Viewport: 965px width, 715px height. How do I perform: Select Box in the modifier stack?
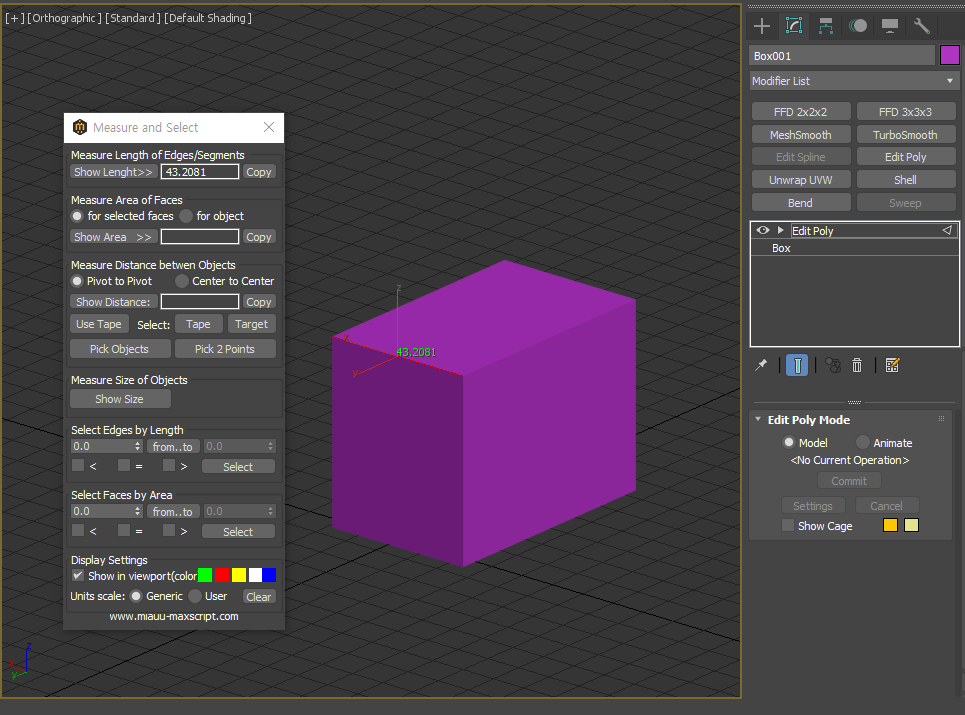click(855, 248)
